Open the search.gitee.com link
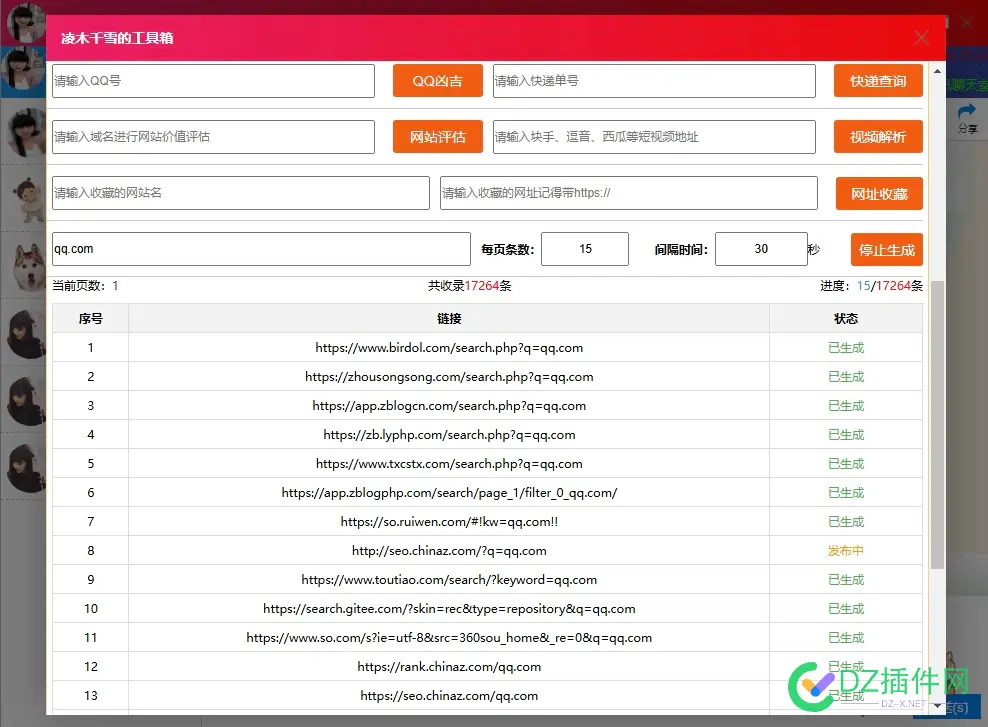 tap(449, 609)
